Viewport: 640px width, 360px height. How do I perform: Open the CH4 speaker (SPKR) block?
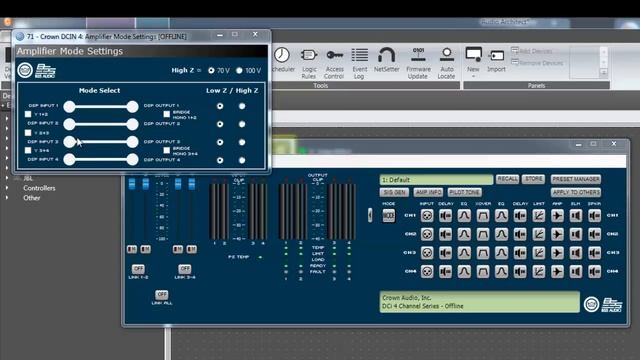point(594,271)
